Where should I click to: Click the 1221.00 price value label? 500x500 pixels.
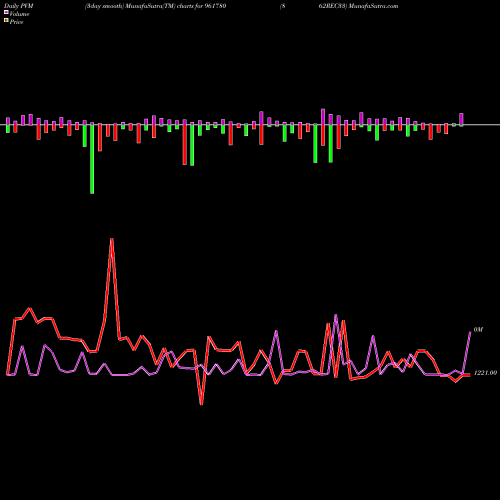click(x=485, y=373)
